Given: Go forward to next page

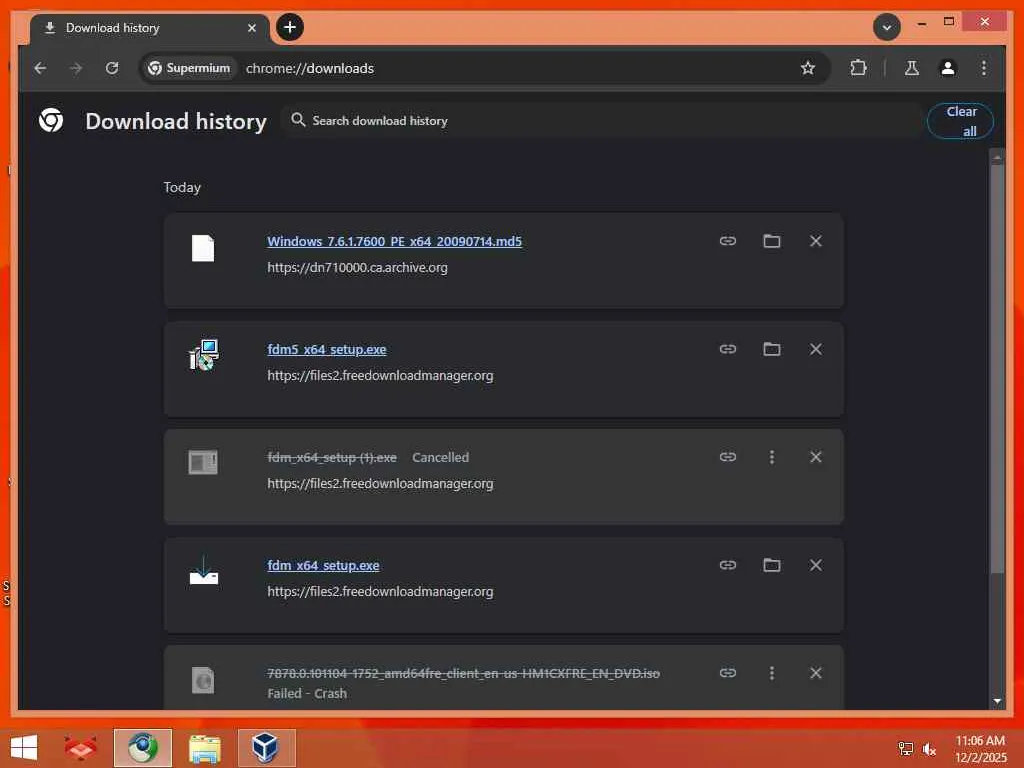Looking at the screenshot, I should click(x=76, y=68).
